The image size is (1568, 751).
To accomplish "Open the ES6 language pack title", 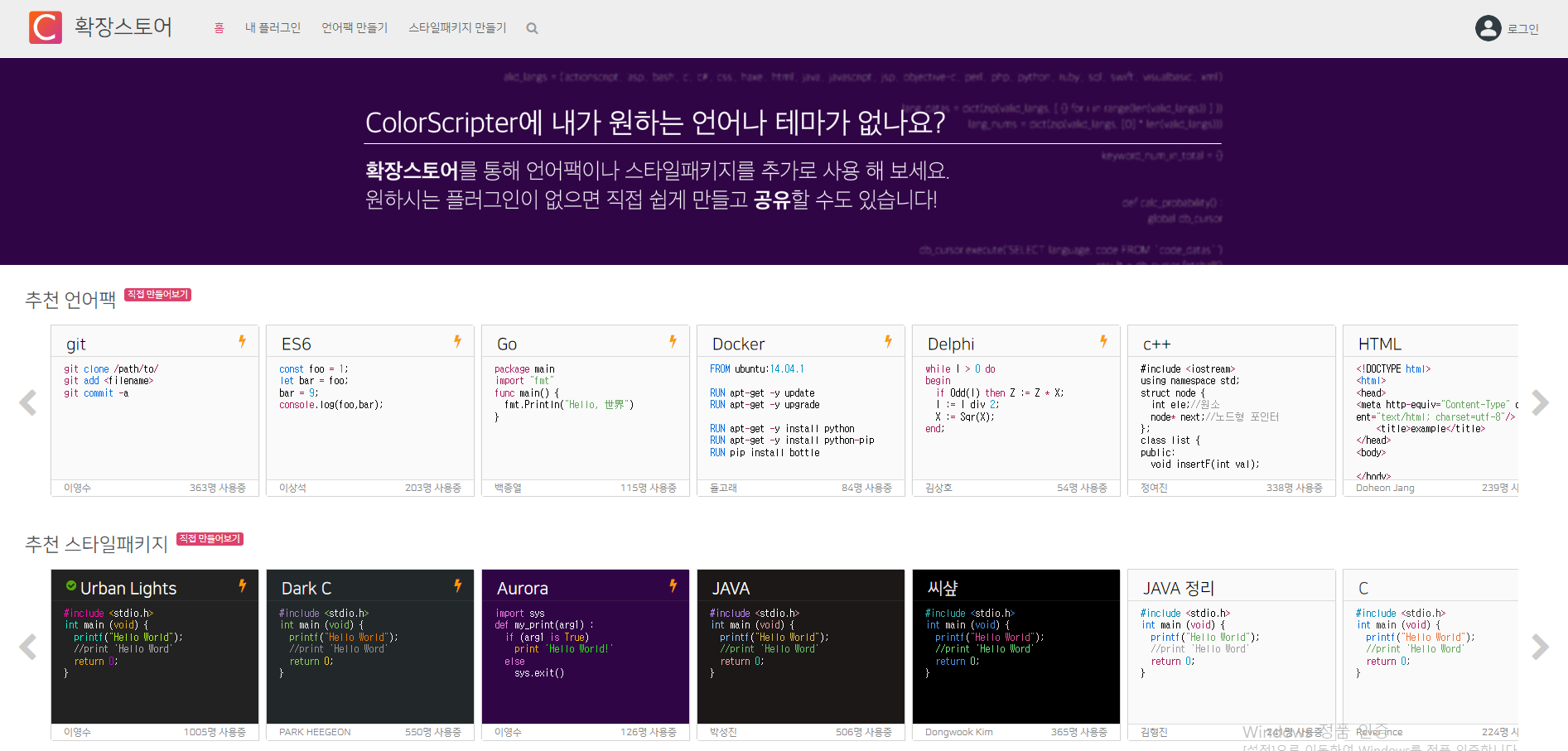I will [296, 344].
